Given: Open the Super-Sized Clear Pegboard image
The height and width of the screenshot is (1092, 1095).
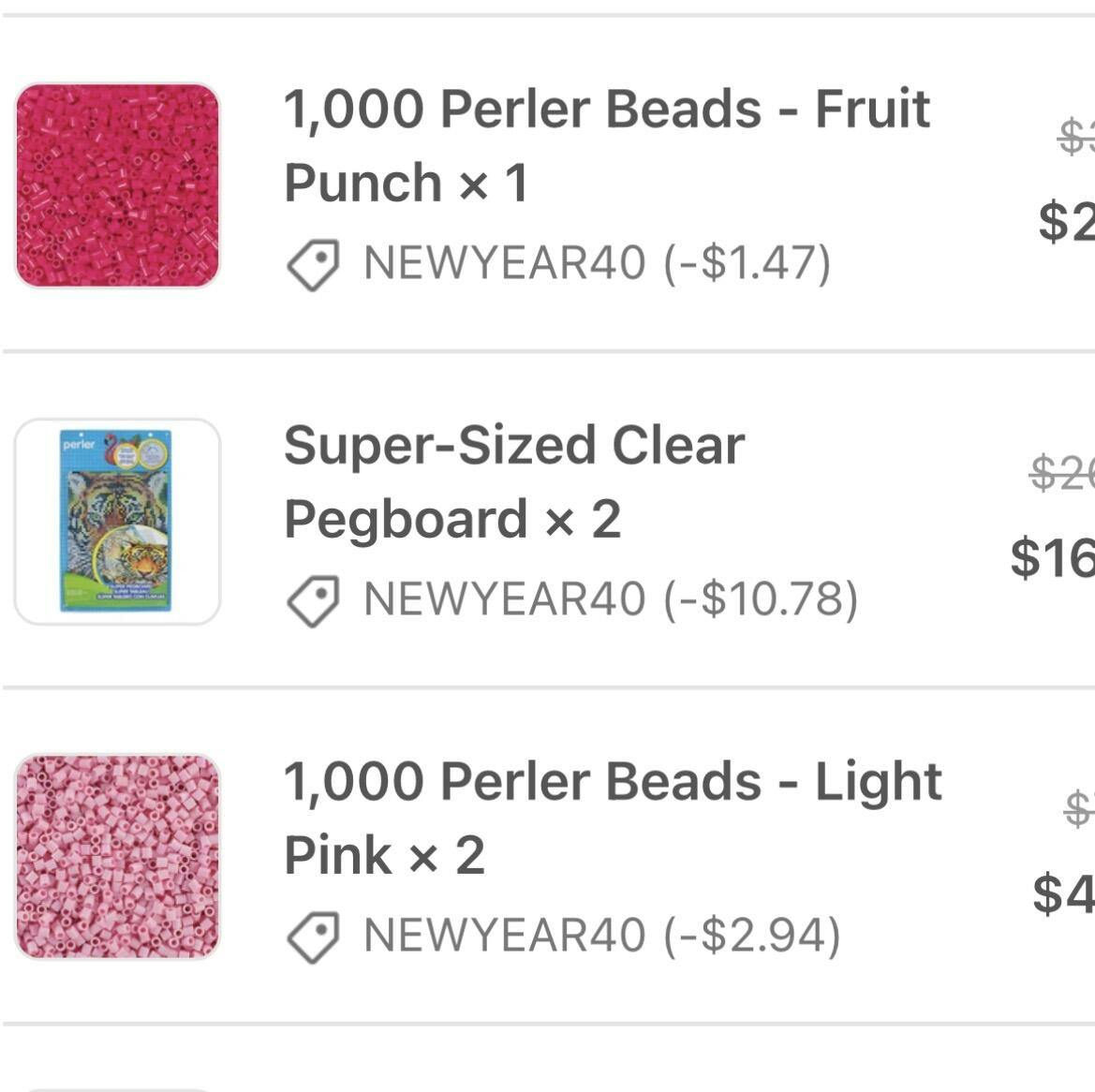Looking at the screenshot, I should (x=118, y=522).
